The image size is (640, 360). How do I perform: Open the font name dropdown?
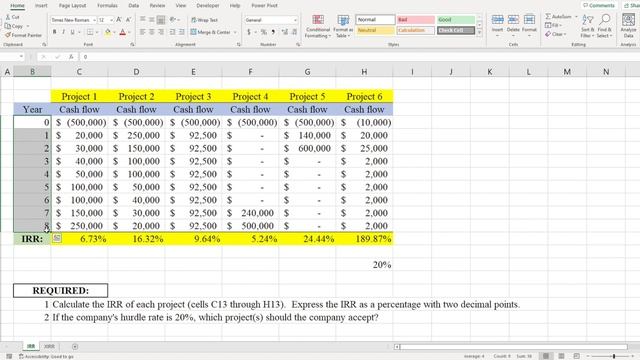(x=94, y=20)
